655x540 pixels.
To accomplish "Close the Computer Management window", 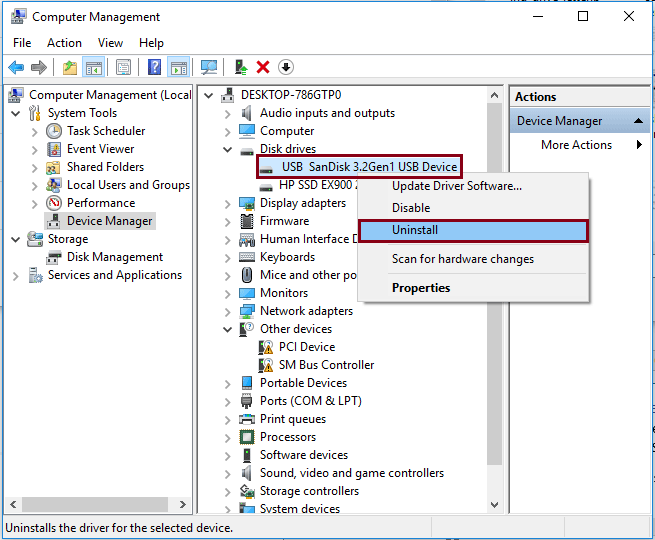I will (629, 17).
